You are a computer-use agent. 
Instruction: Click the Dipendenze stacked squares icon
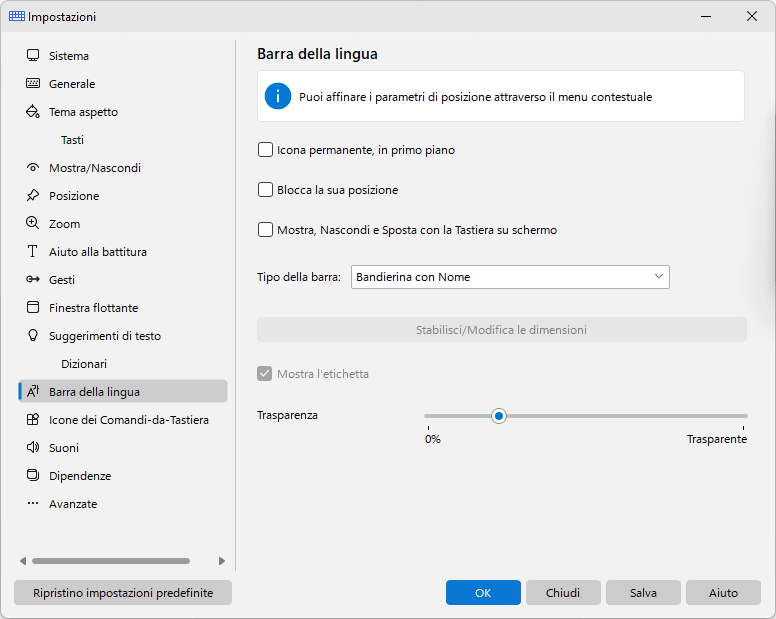point(33,476)
